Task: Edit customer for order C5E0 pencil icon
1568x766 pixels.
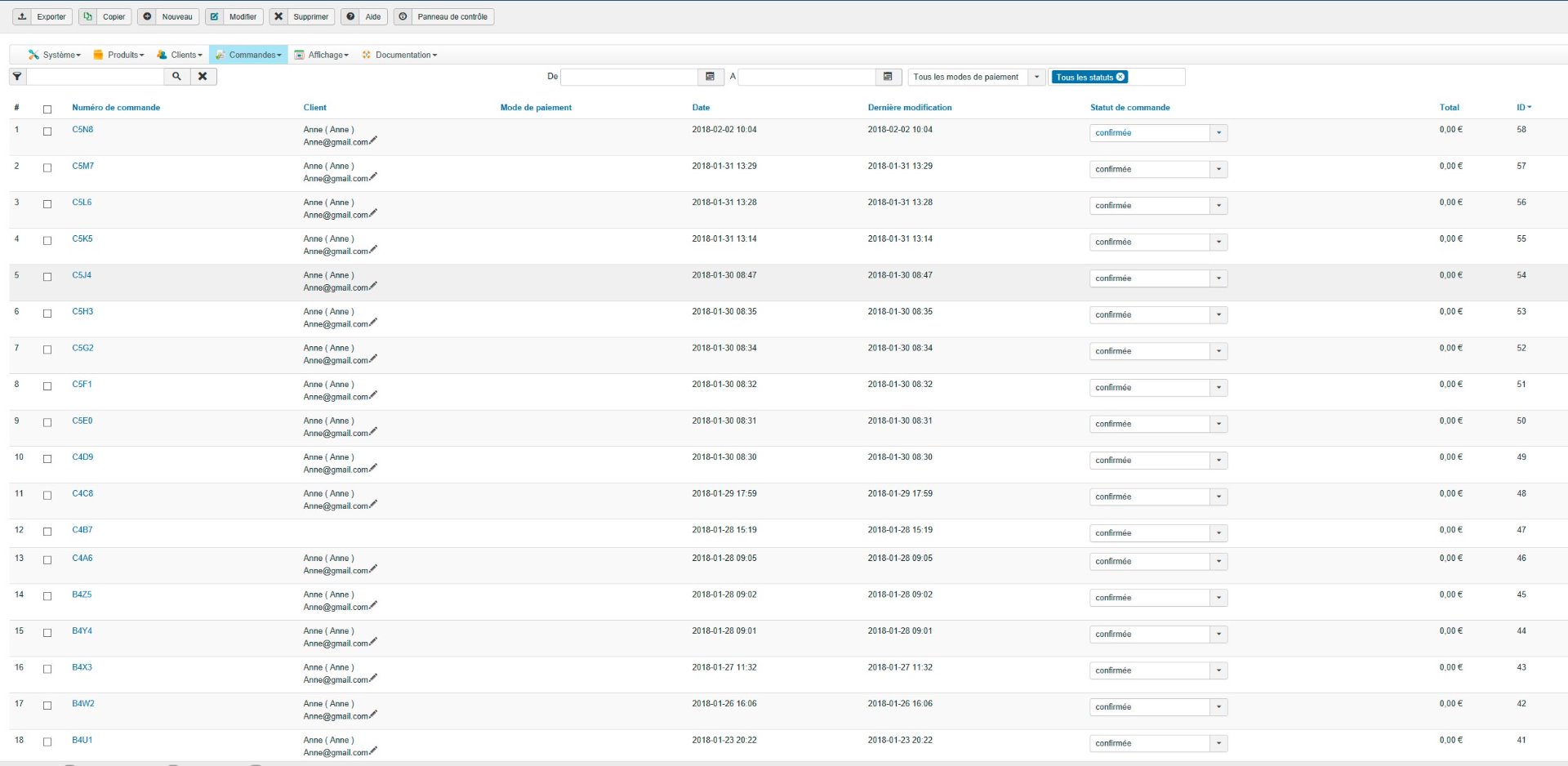Action: coord(373,432)
